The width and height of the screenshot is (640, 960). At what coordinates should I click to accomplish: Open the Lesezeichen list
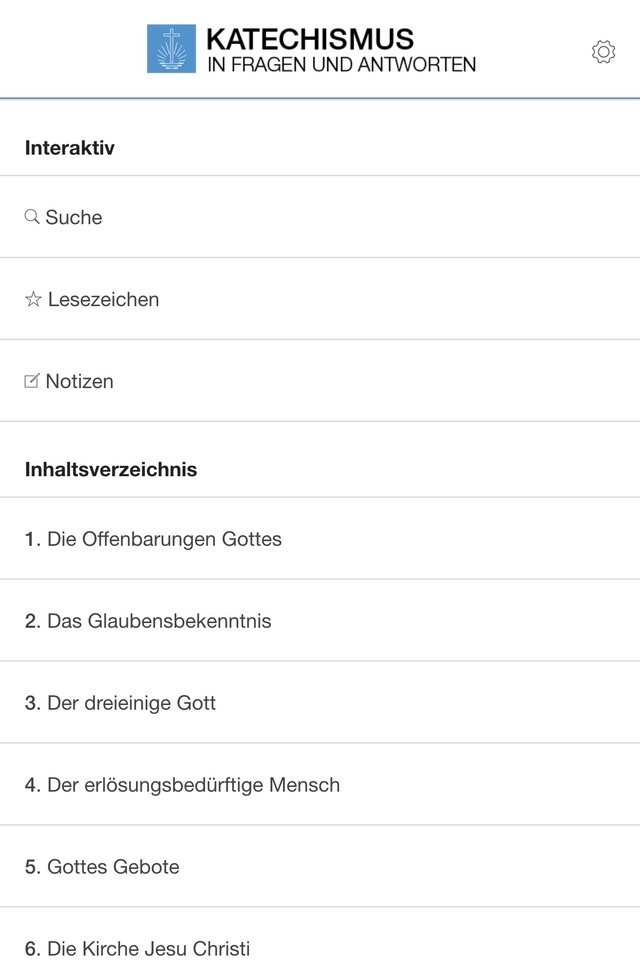point(320,299)
